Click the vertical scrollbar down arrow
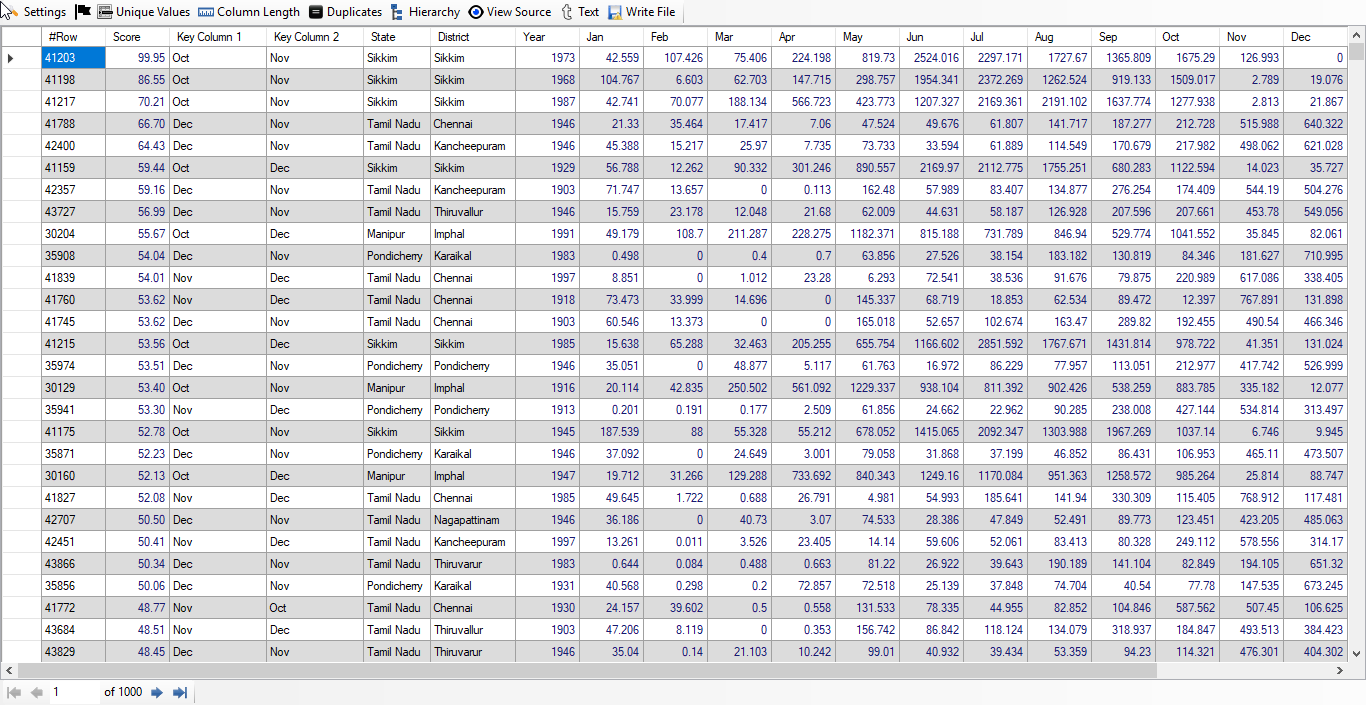This screenshot has width=1366, height=705. (x=1356, y=653)
